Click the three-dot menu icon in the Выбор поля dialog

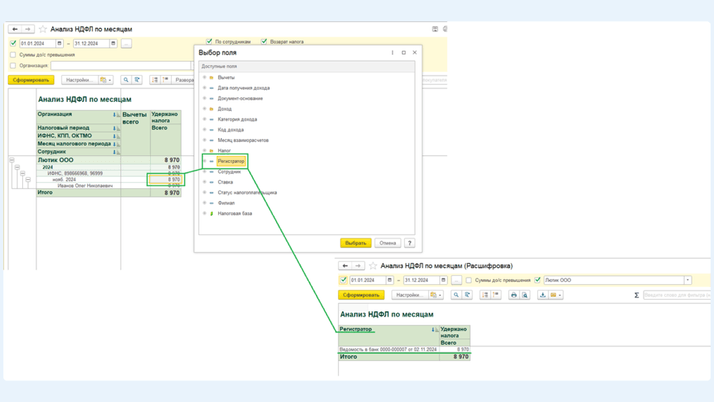(x=392, y=53)
